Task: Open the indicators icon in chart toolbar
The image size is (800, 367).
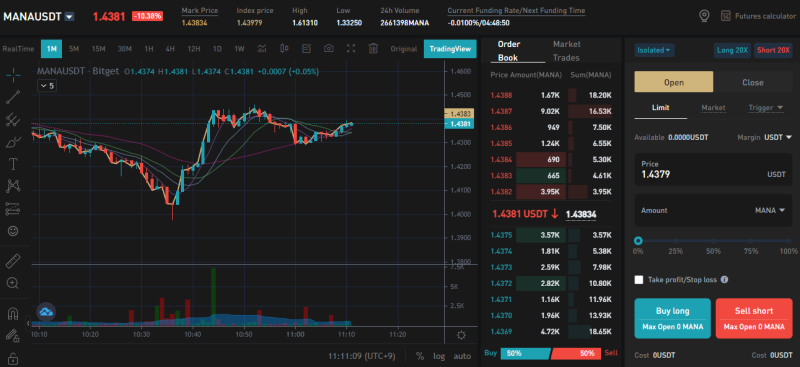Action: click(262, 48)
